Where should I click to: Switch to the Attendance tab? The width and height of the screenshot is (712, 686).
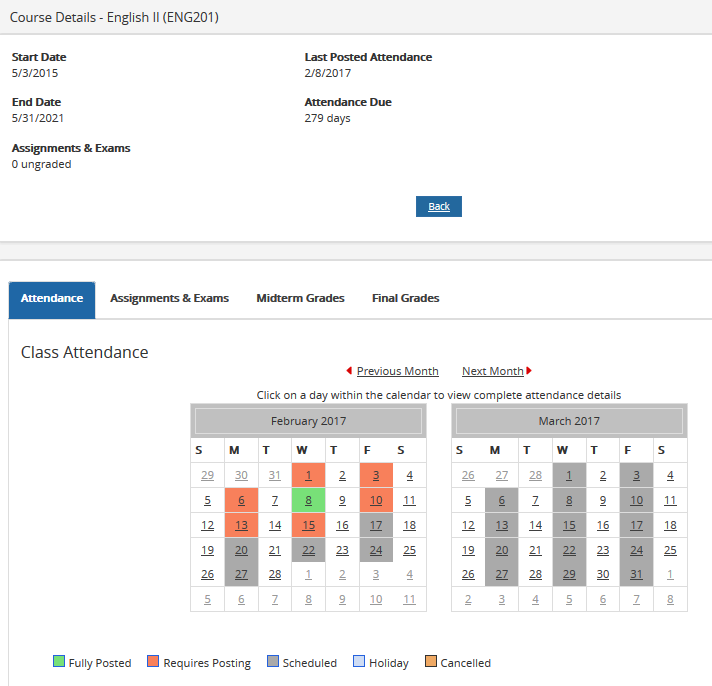coord(52,299)
